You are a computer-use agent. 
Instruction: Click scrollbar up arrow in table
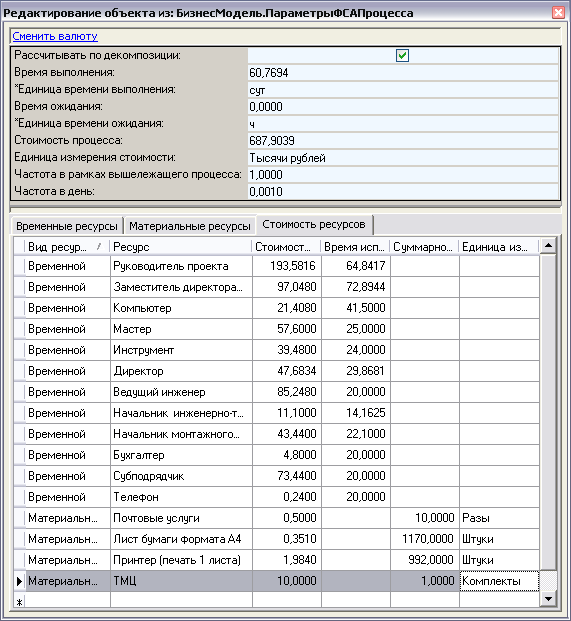(548, 246)
